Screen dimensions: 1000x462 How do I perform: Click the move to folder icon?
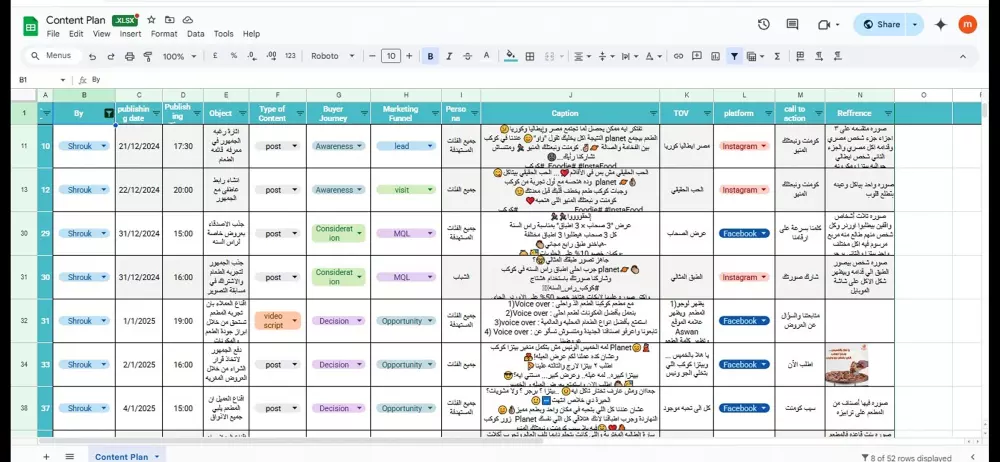[170, 20]
